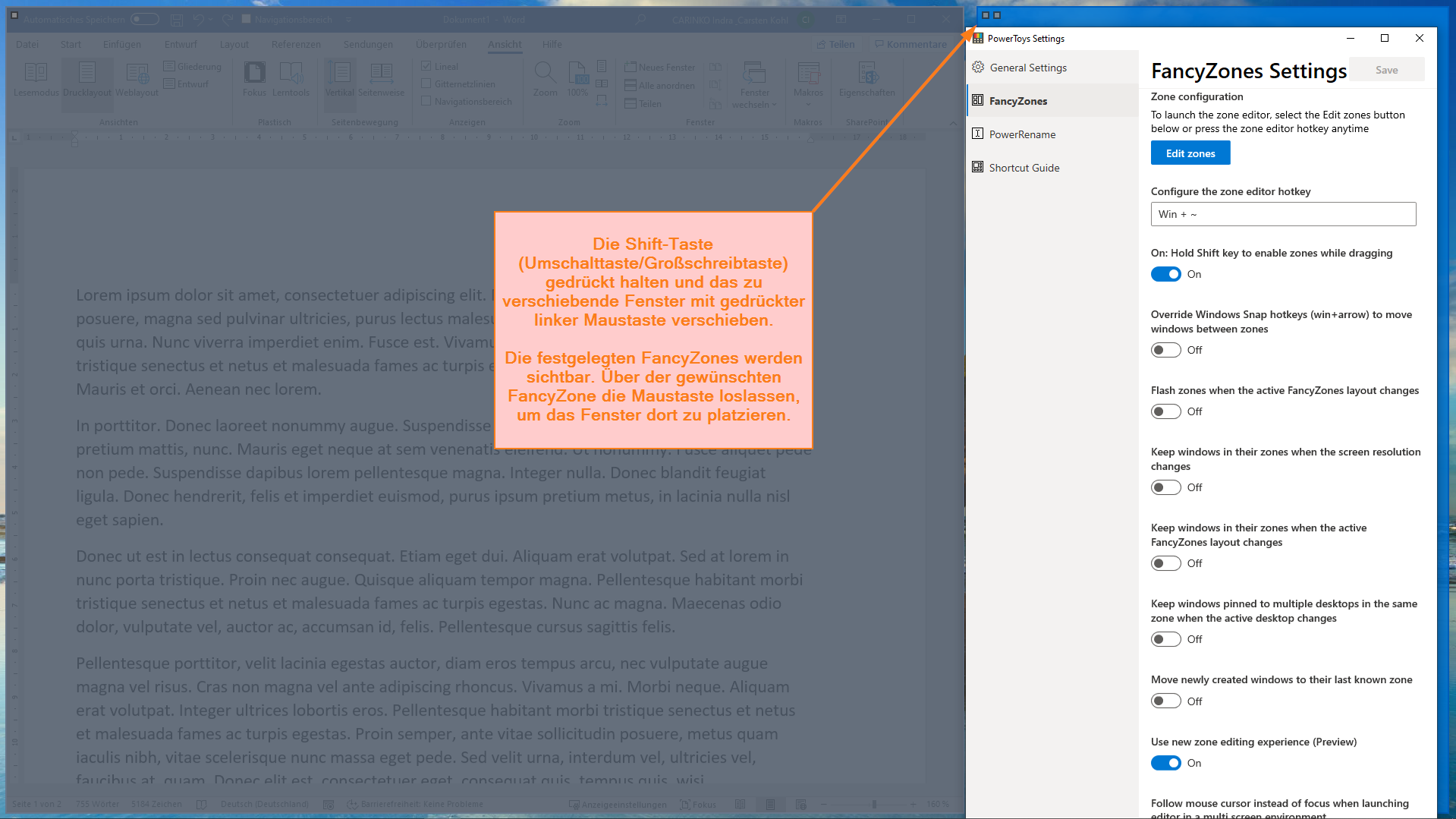Click Alle anordnen in Word ribbon

click(659, 85)
